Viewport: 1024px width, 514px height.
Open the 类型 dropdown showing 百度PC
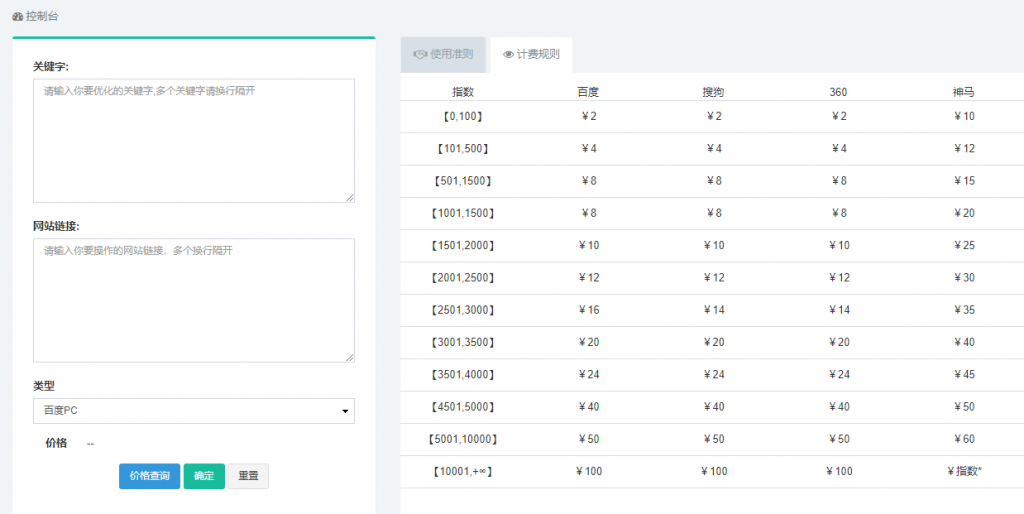(x=194, y=411)
